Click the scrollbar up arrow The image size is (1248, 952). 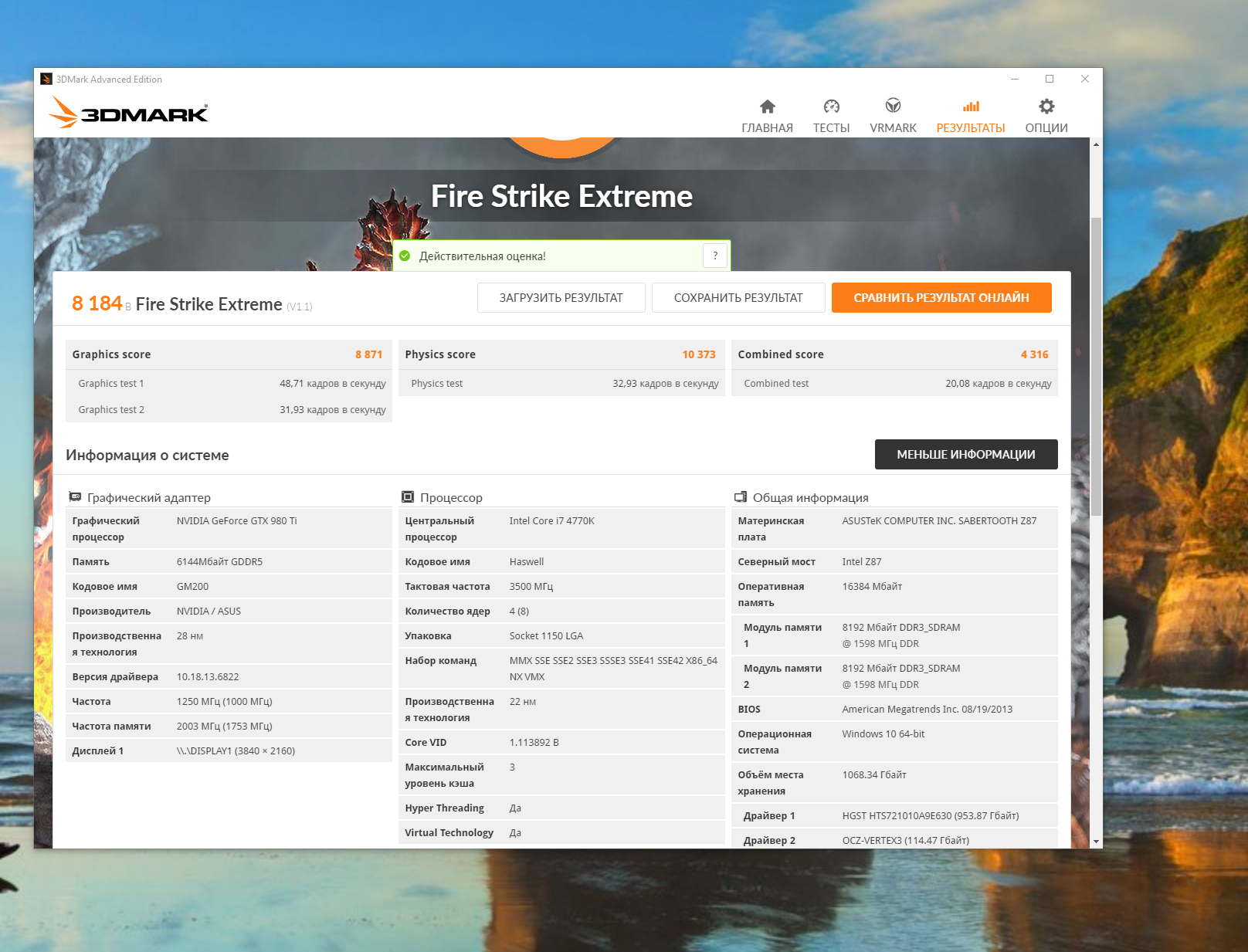[x=1096, y=144]
